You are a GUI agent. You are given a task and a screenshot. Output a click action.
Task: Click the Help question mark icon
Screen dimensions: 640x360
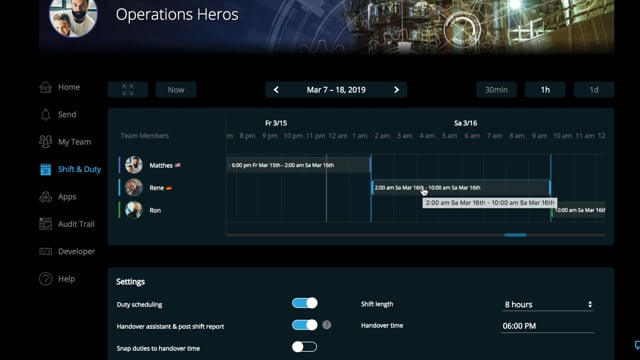(46, 279)
